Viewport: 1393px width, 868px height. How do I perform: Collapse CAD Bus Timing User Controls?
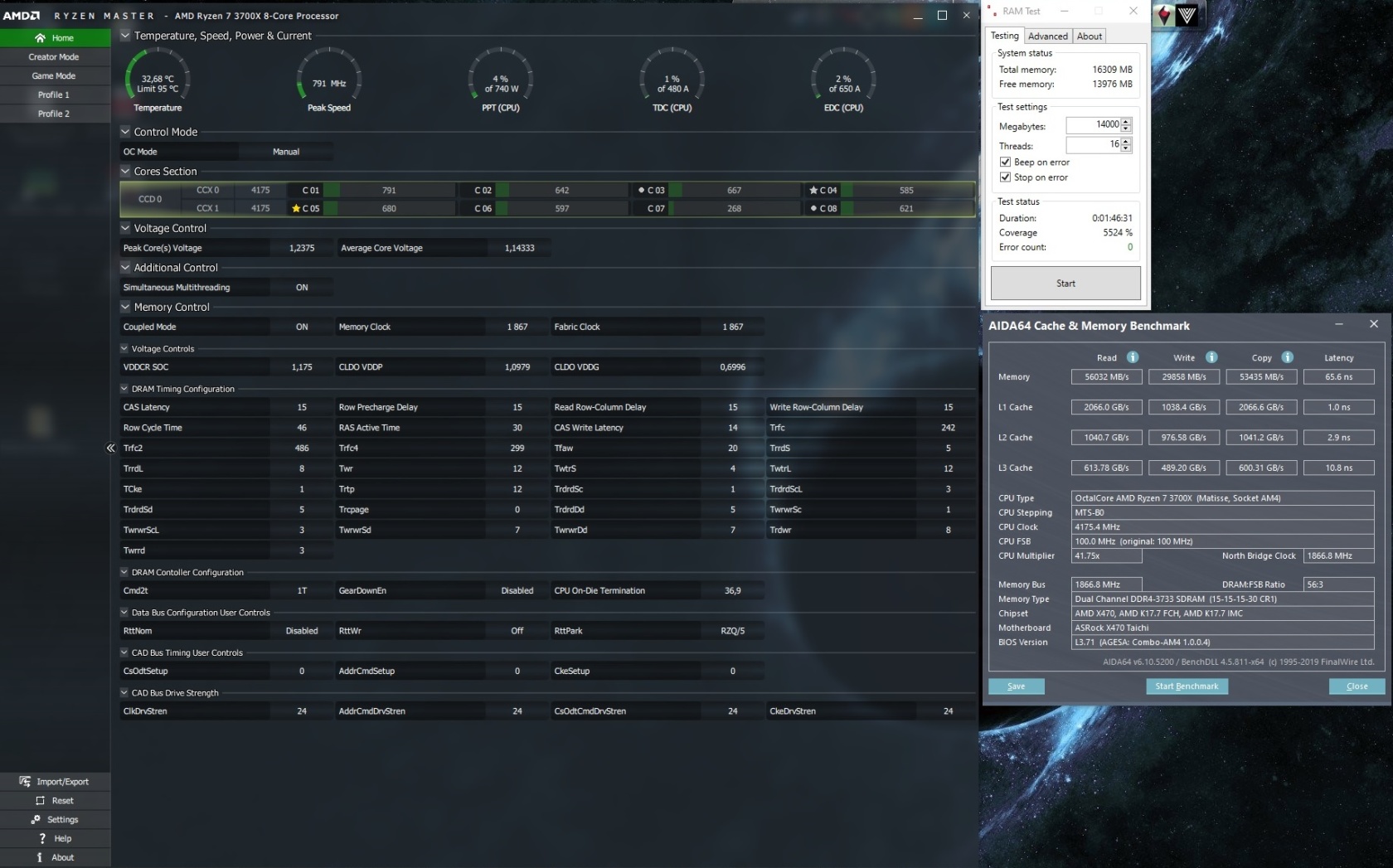click(x=124, y=652)
